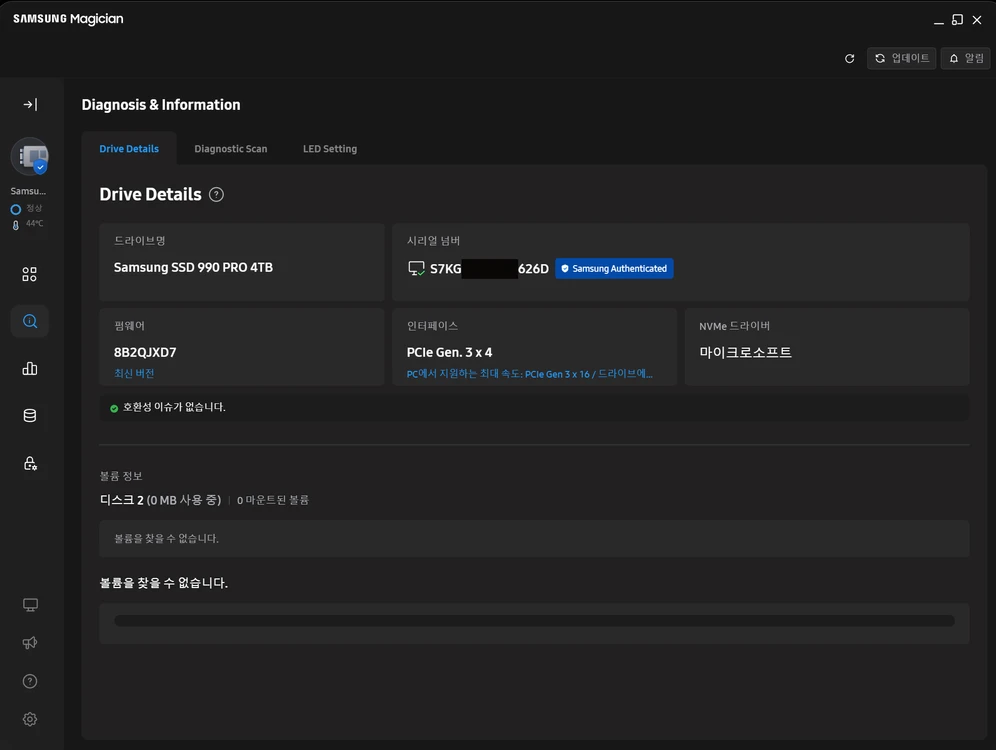Click the monitor icon near sidebar bottom
996x750 pixels.
pyautogui.click(x=30, y=605)
